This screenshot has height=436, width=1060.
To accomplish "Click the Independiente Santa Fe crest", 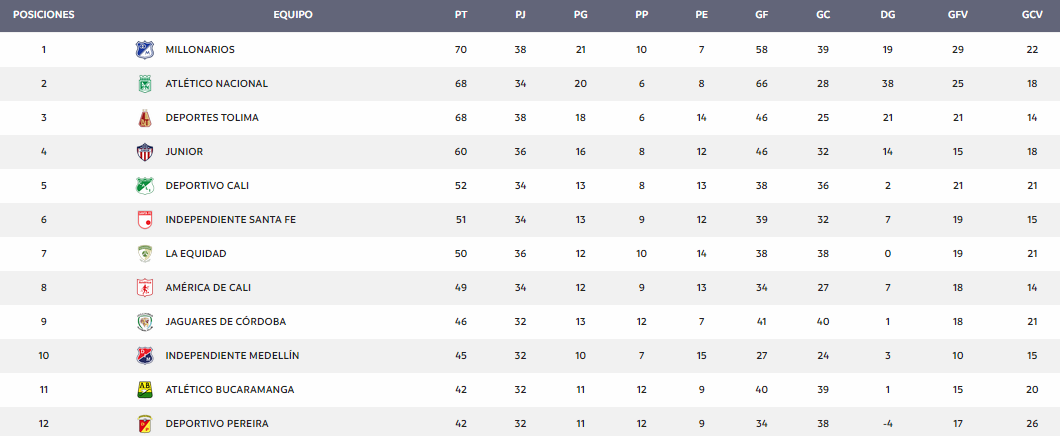I will [145, 220].
